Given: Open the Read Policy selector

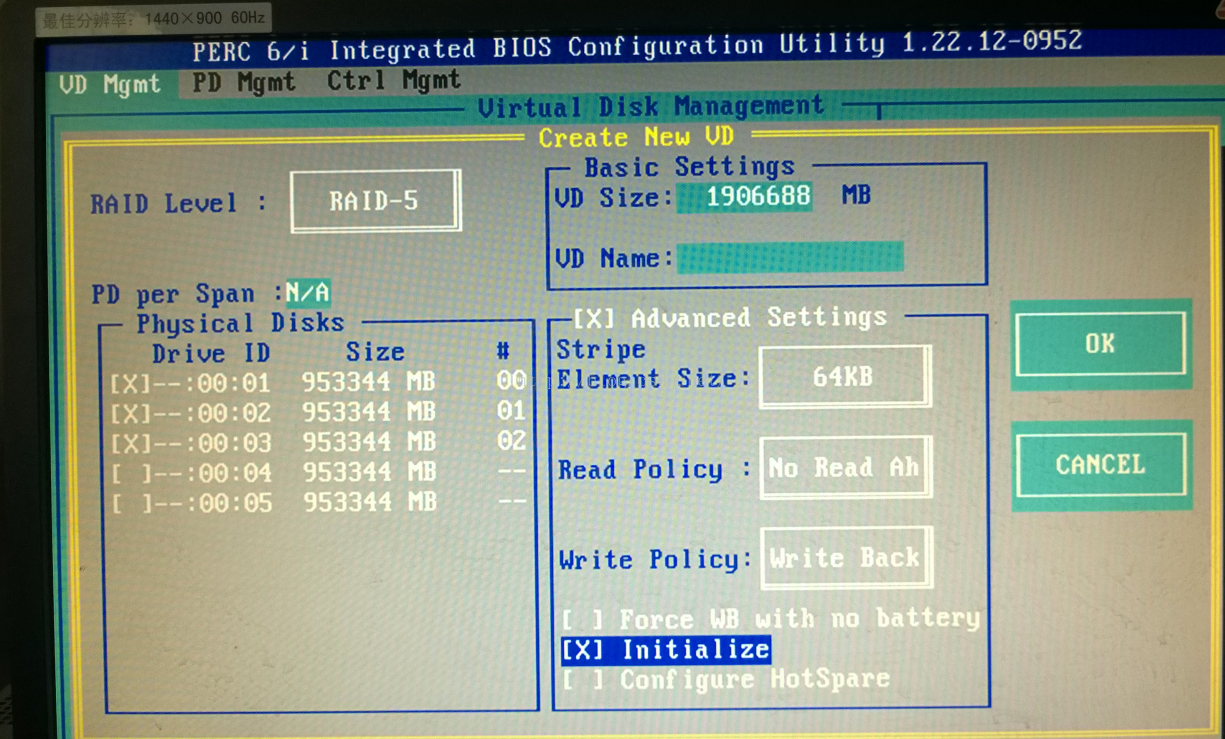Looking at the screenshot, I should 844,467.
